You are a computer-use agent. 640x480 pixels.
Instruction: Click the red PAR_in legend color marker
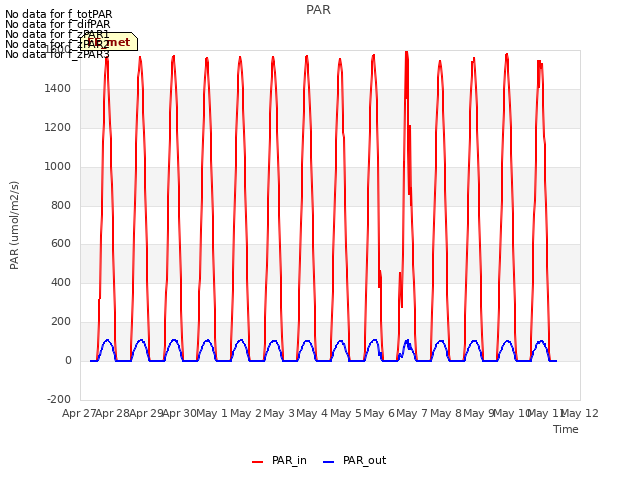[x=258, y=462]
